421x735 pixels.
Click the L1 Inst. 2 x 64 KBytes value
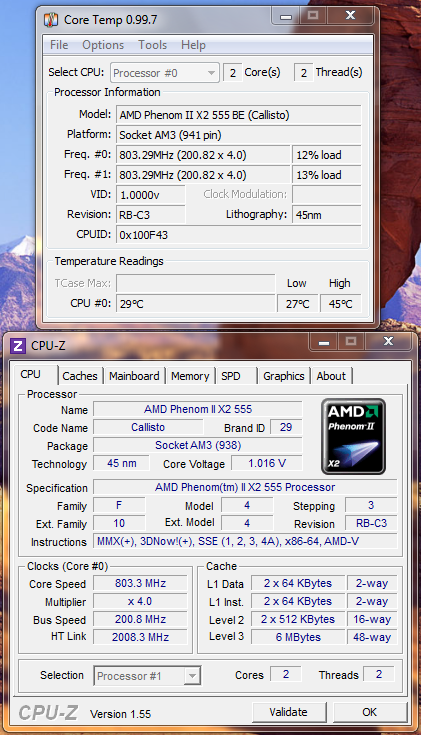point(298,601)
